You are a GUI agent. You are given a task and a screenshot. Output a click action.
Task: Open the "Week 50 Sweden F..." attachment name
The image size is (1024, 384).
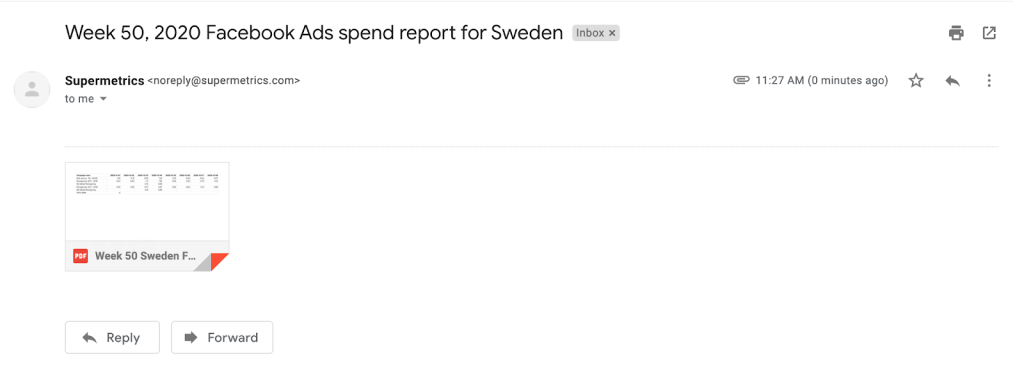[x=146, y=256]
